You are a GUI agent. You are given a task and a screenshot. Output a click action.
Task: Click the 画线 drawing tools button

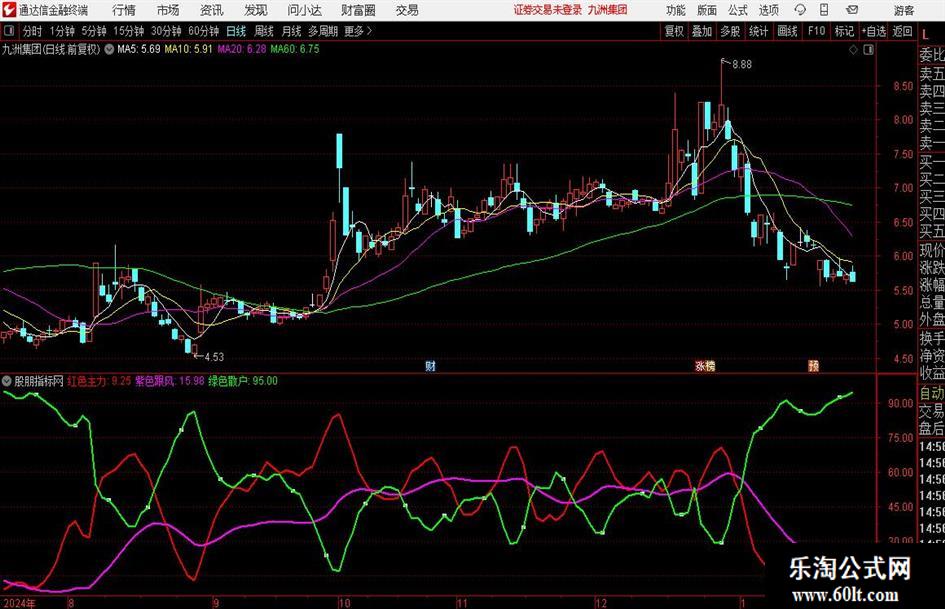(x=787, y=31)
